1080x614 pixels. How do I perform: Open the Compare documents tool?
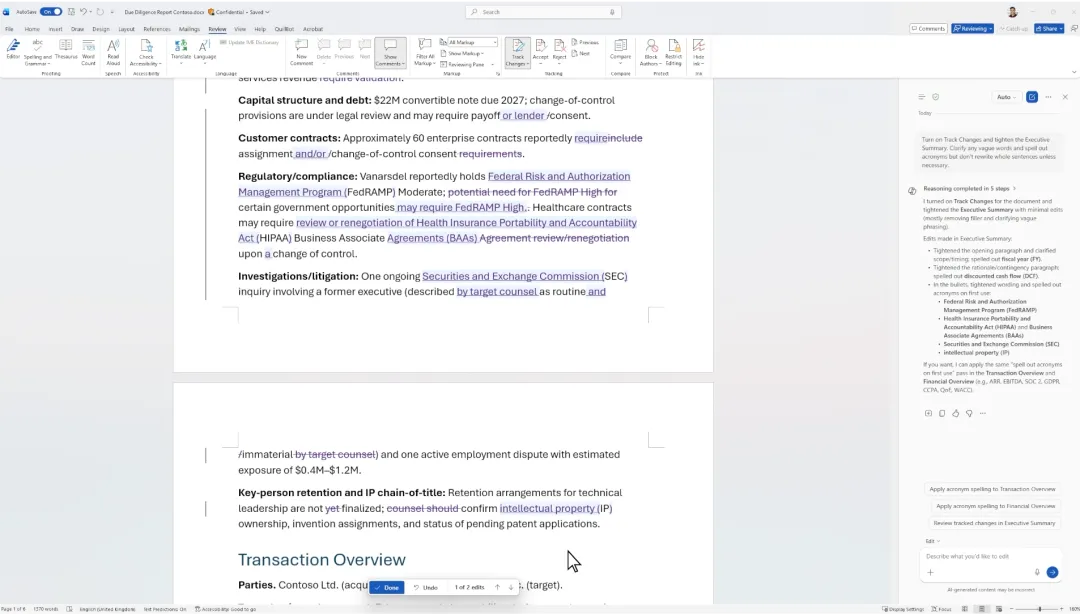point(620,50)
